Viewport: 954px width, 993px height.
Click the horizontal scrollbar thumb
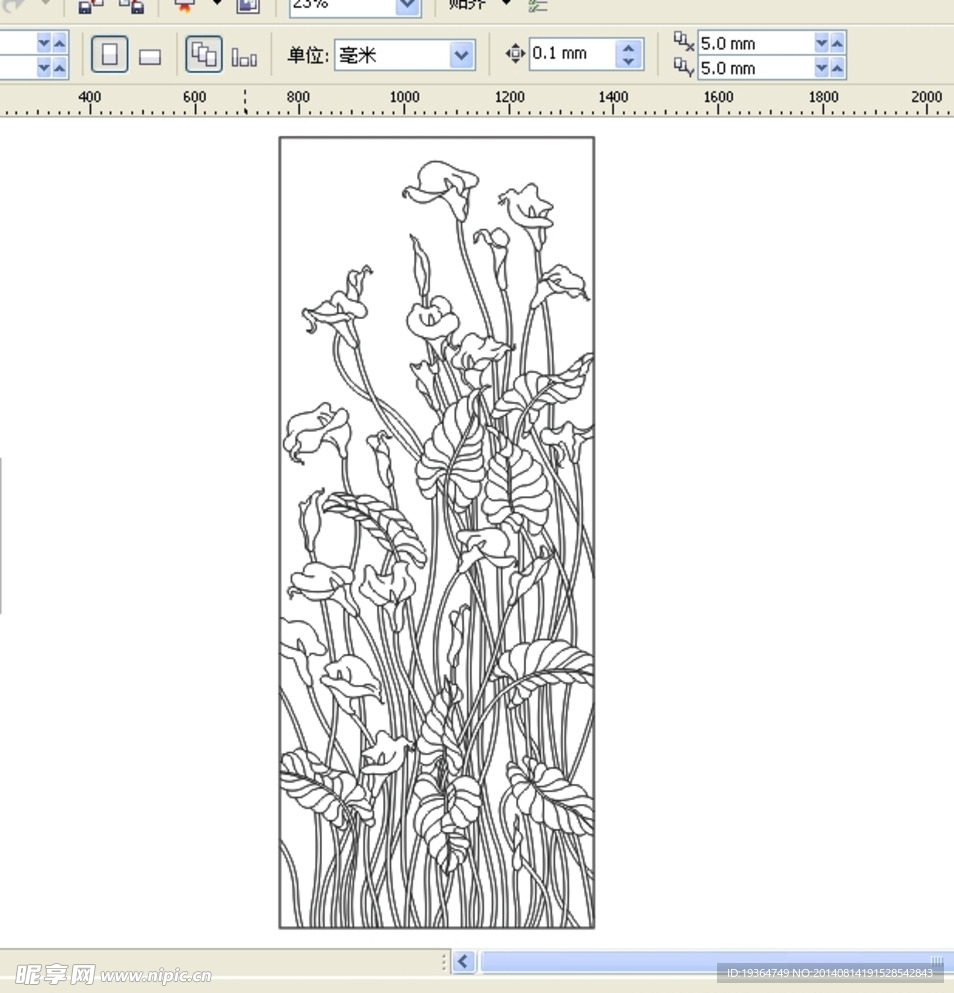(700, 962)
